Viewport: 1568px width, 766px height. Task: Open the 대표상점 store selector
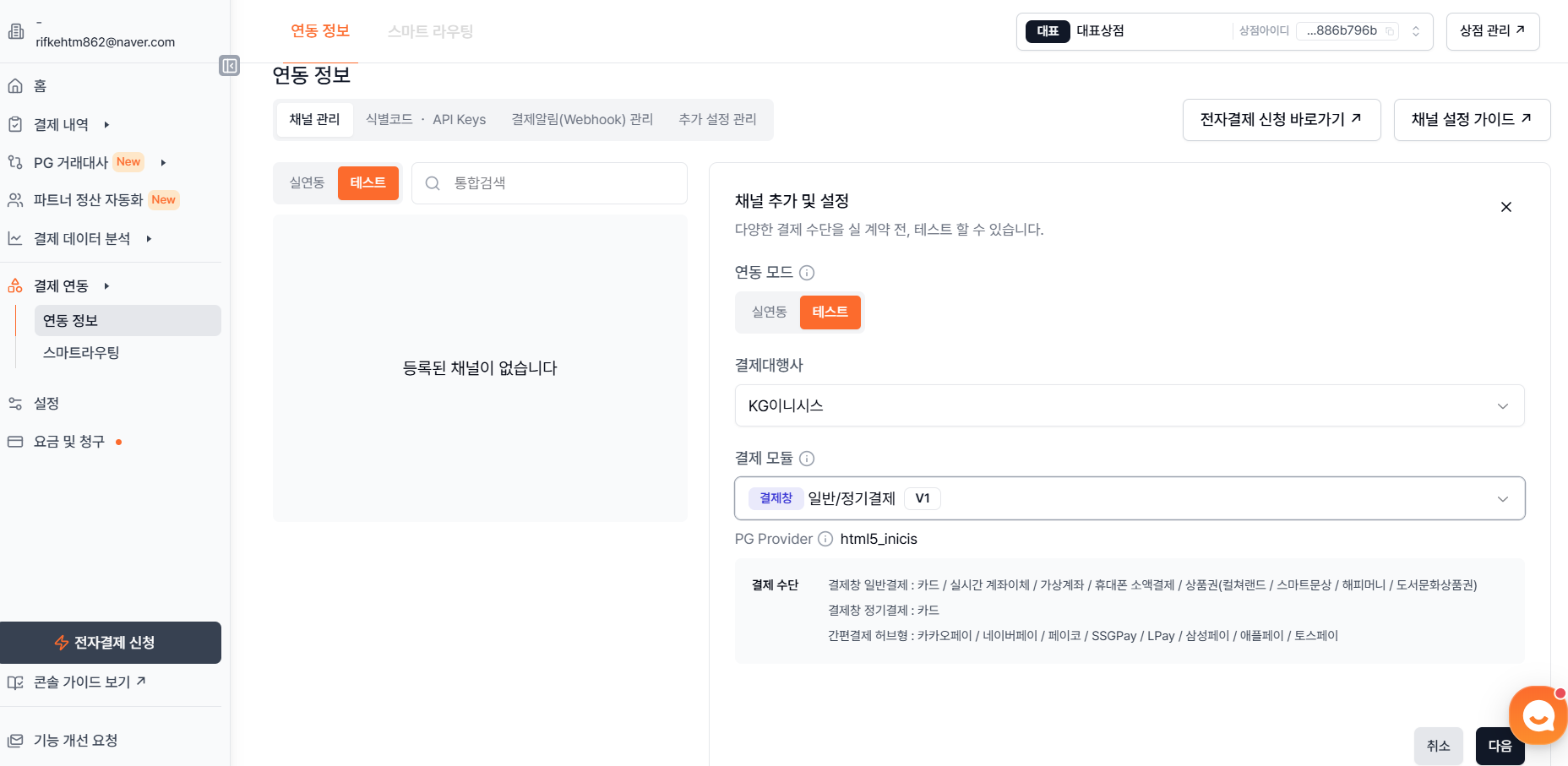1225,31
